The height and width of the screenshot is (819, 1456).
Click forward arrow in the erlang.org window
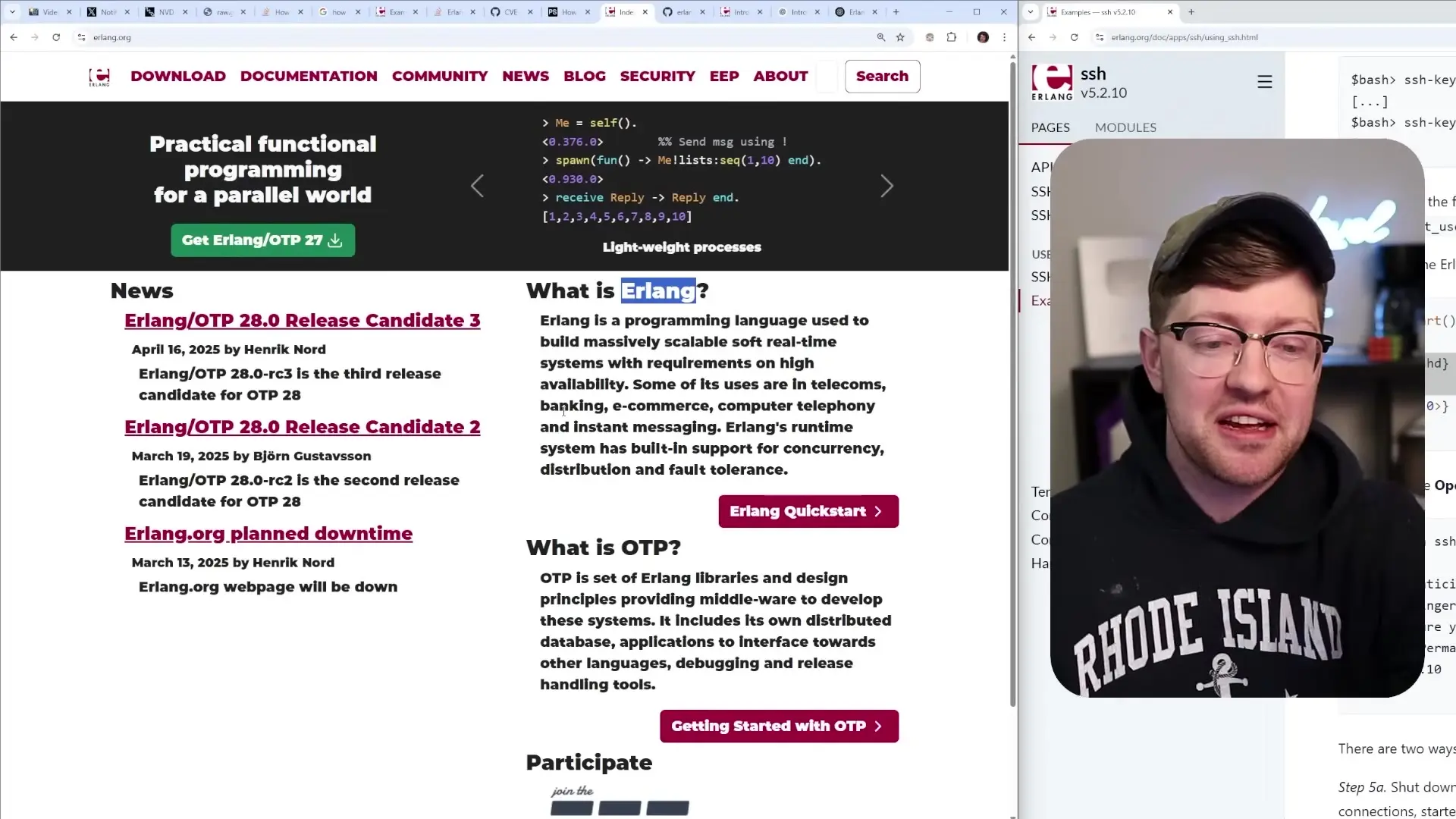(35, 37)
